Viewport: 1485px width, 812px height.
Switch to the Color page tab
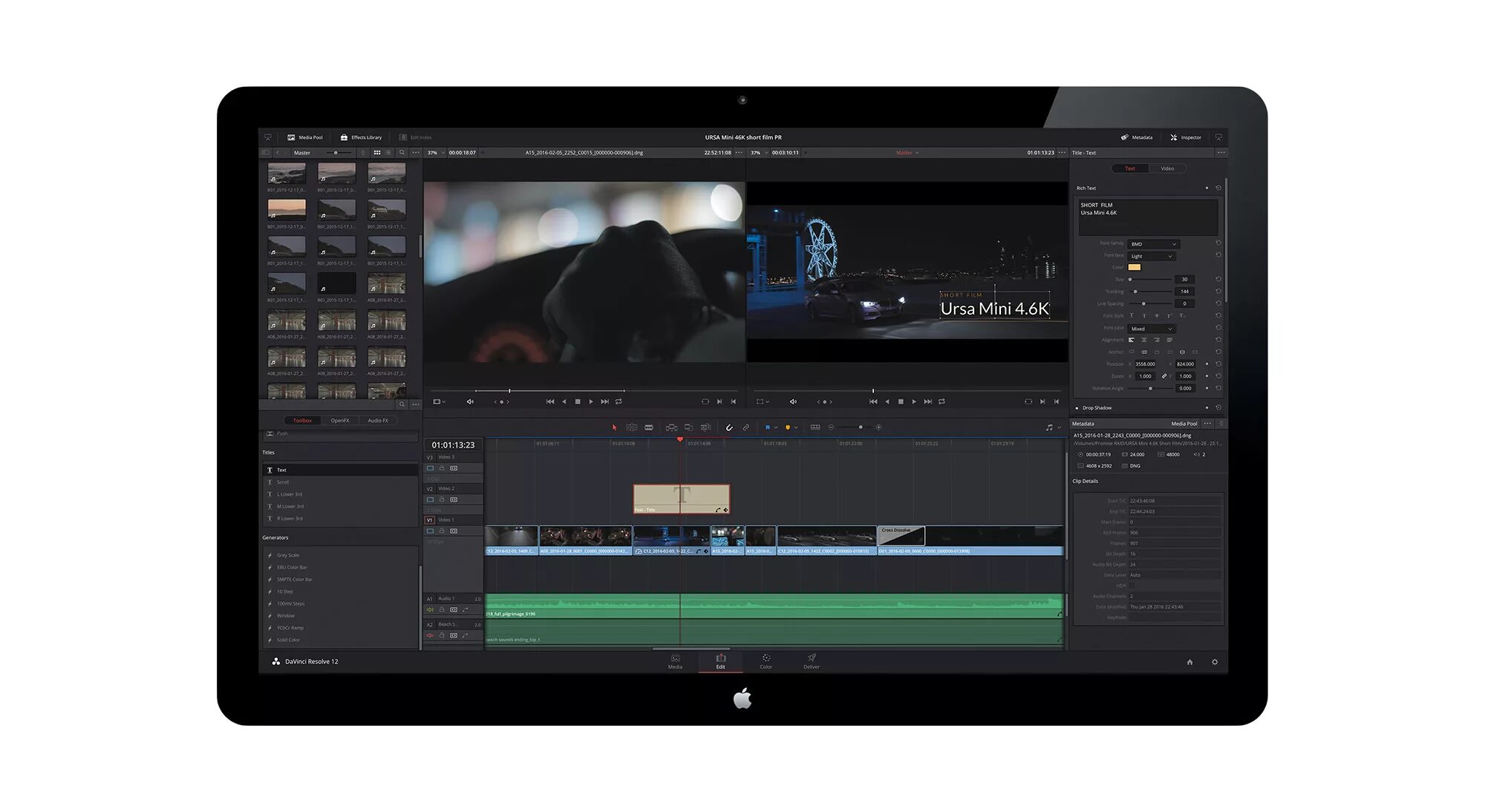(766, 661)
